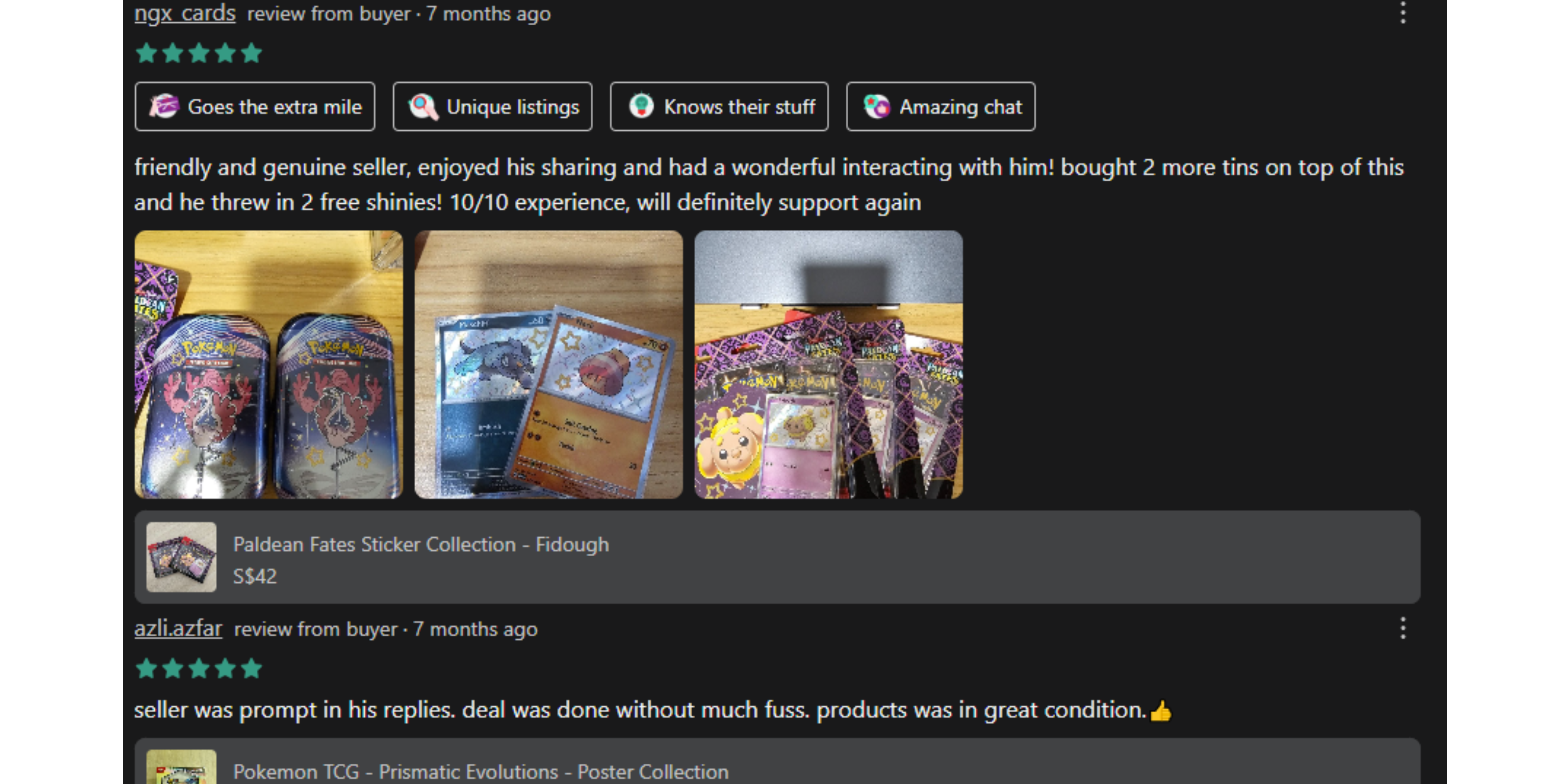
Task: Select the Knows their stuff tag
Action: click(719, 107)
